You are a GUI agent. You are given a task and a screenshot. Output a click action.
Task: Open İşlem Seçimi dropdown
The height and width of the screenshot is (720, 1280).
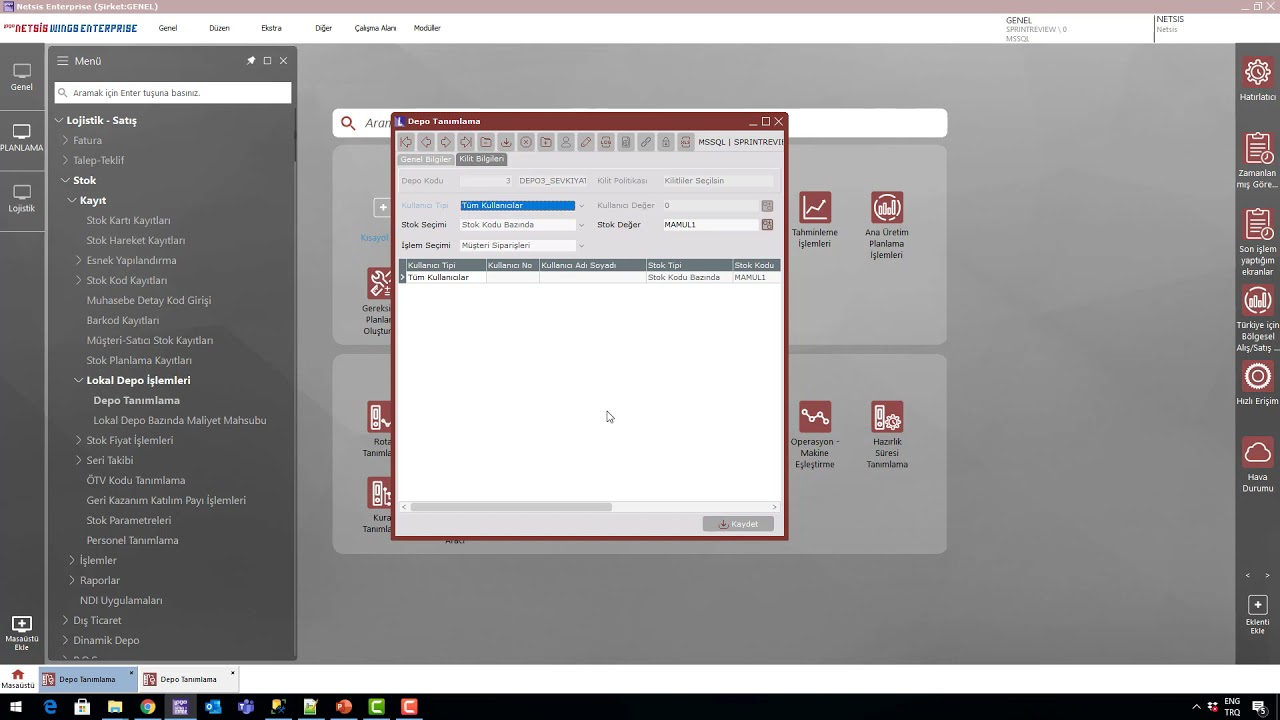tap(581, 245)
